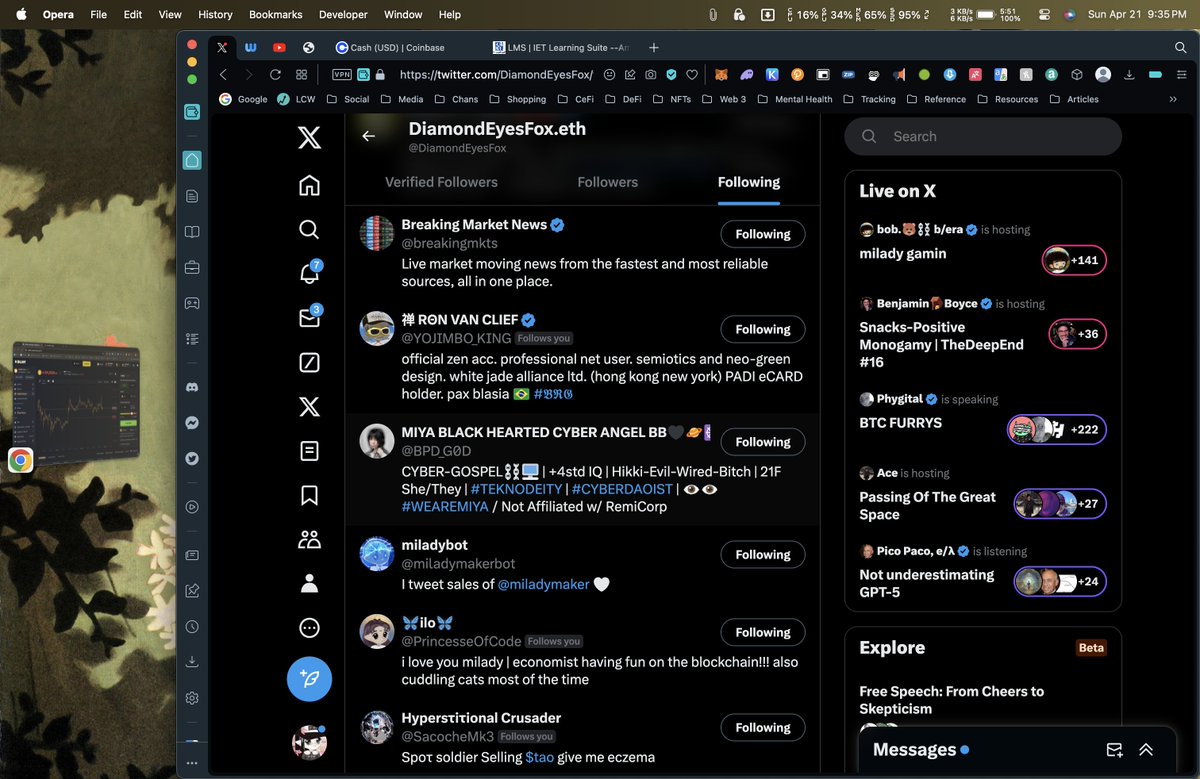The height and width of the screenshot is (779, 1200).
Task: Open X notifications bell with 7 badge
Action: pyautogui.click(x=309, y=273)
